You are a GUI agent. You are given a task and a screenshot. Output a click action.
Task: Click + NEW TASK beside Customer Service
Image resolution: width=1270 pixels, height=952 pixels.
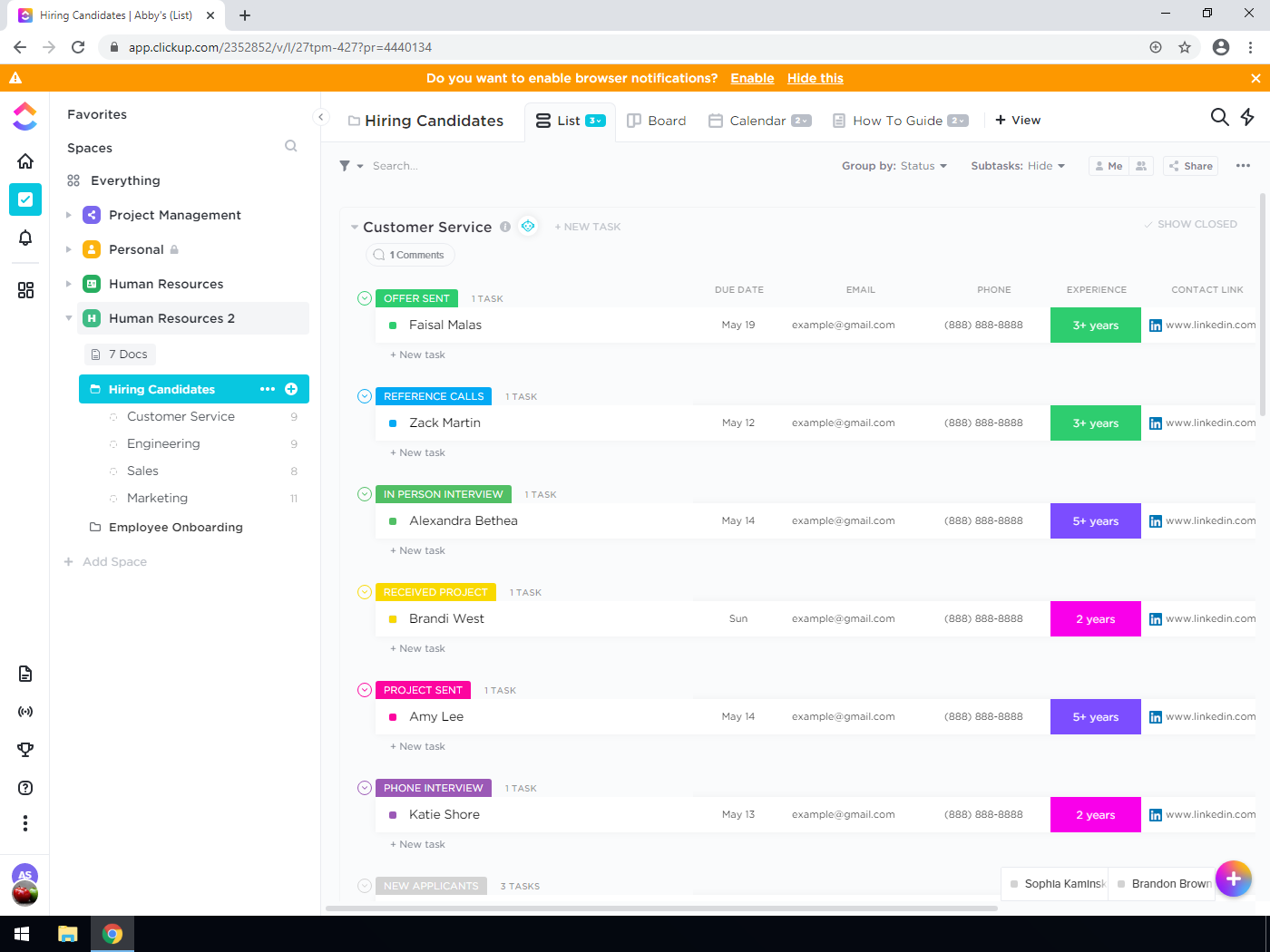[588, 227]
